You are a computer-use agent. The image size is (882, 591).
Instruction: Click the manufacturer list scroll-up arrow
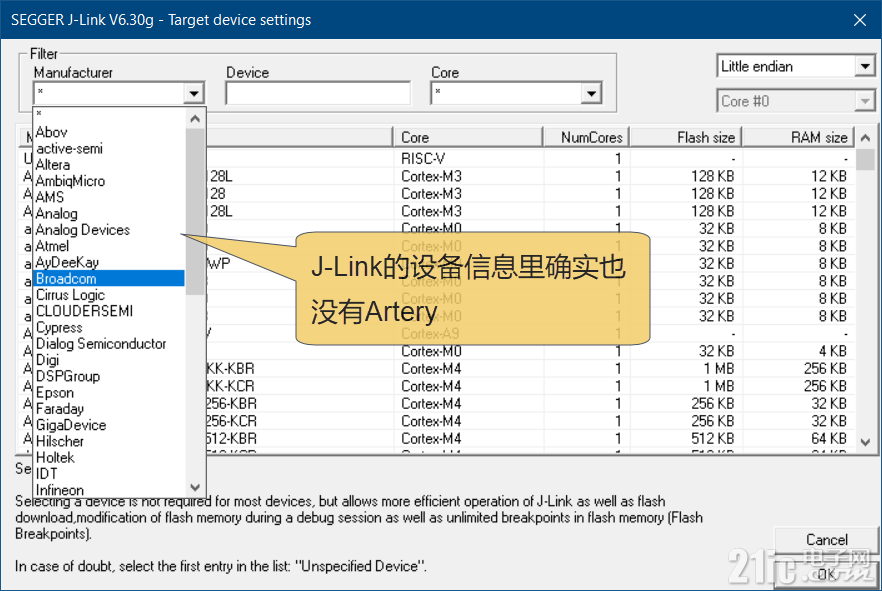pyautogui.click(x=195, y=119)
